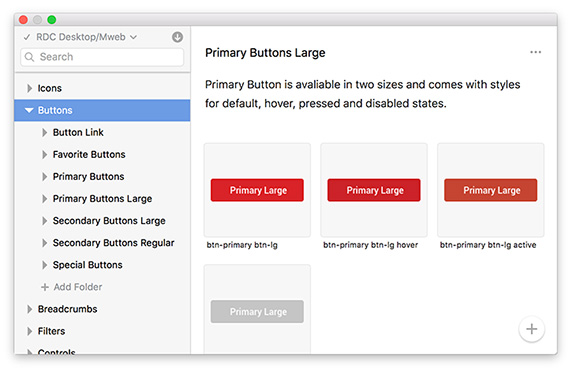Image resolution: width=576 pixels, height=381 pixels.
Task: Select the Buttons folder row
Action: click(x=102, y=110)
